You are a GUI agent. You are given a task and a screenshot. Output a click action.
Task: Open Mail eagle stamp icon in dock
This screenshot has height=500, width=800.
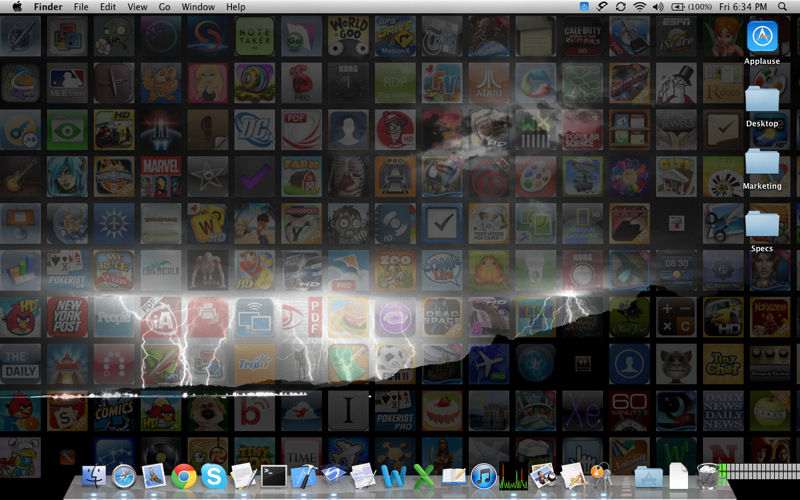coord(154,477)
